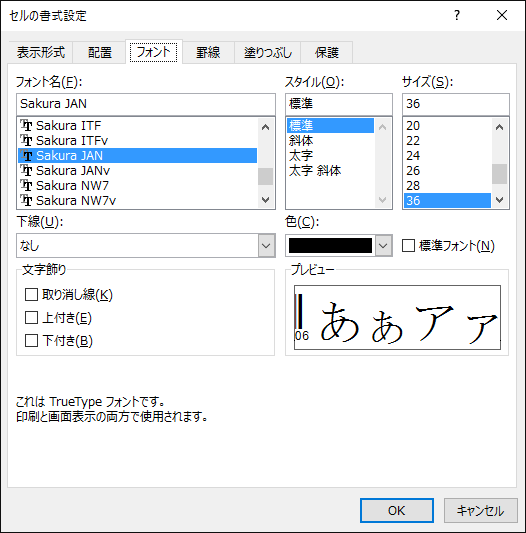The width and height of the screenshot is (526, 533).
Task: Click size list scroll up arrow
Action: click(x=499, y=127)
